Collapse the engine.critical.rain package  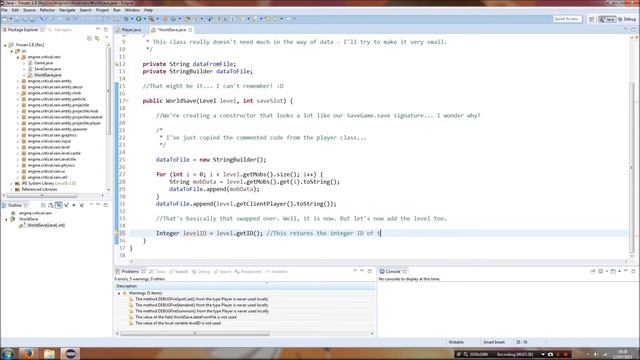click(18, 57)
